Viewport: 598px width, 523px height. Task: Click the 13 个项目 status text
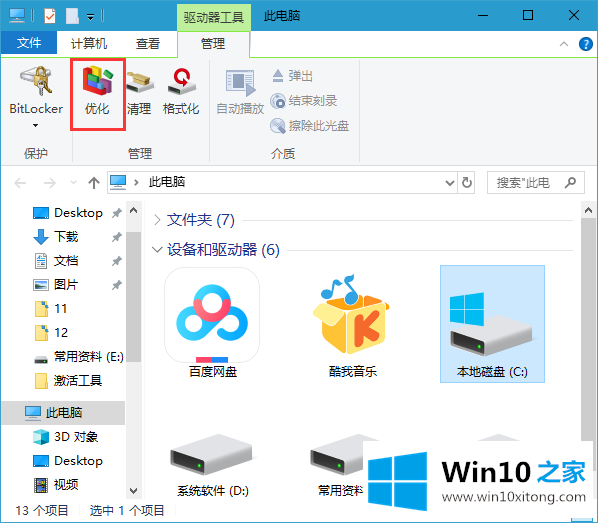pyautogui.click(x=42, y=510)
